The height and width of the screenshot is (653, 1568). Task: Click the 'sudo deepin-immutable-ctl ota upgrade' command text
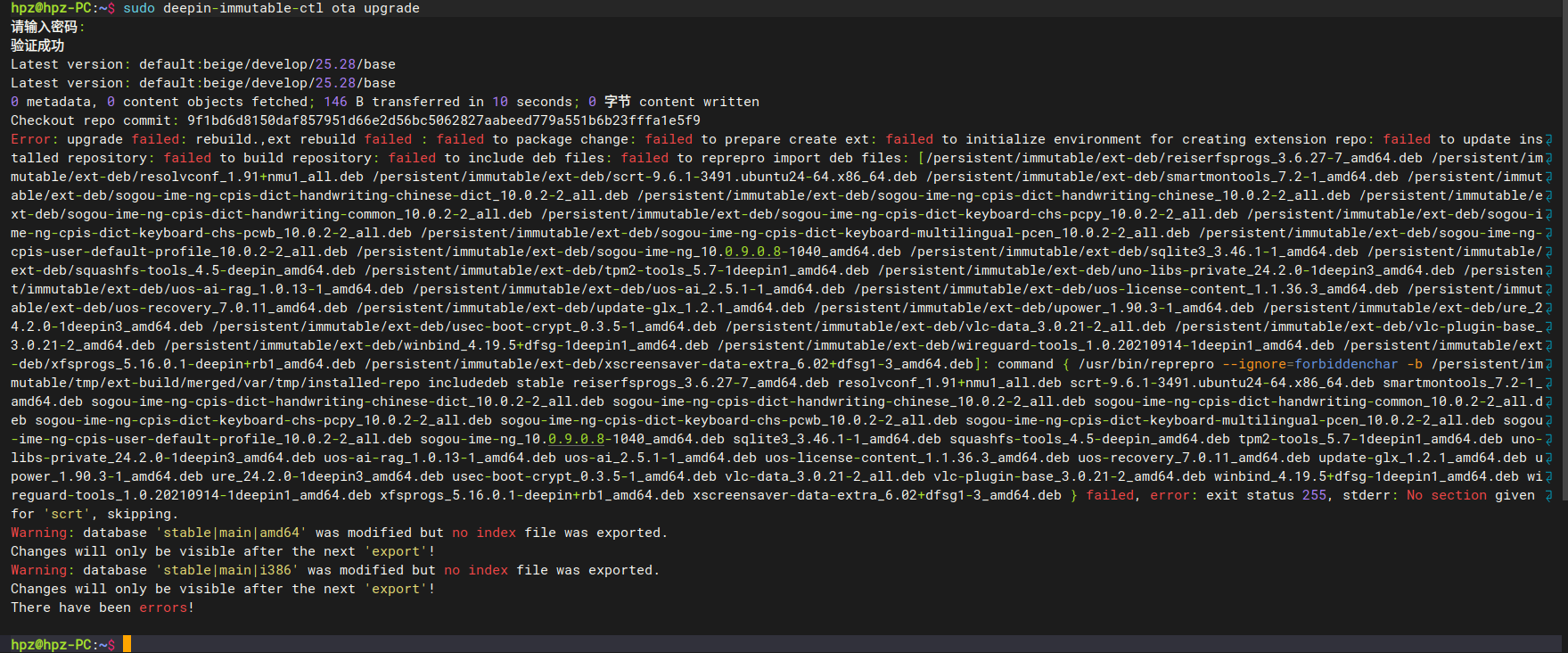tap(271, 8)
